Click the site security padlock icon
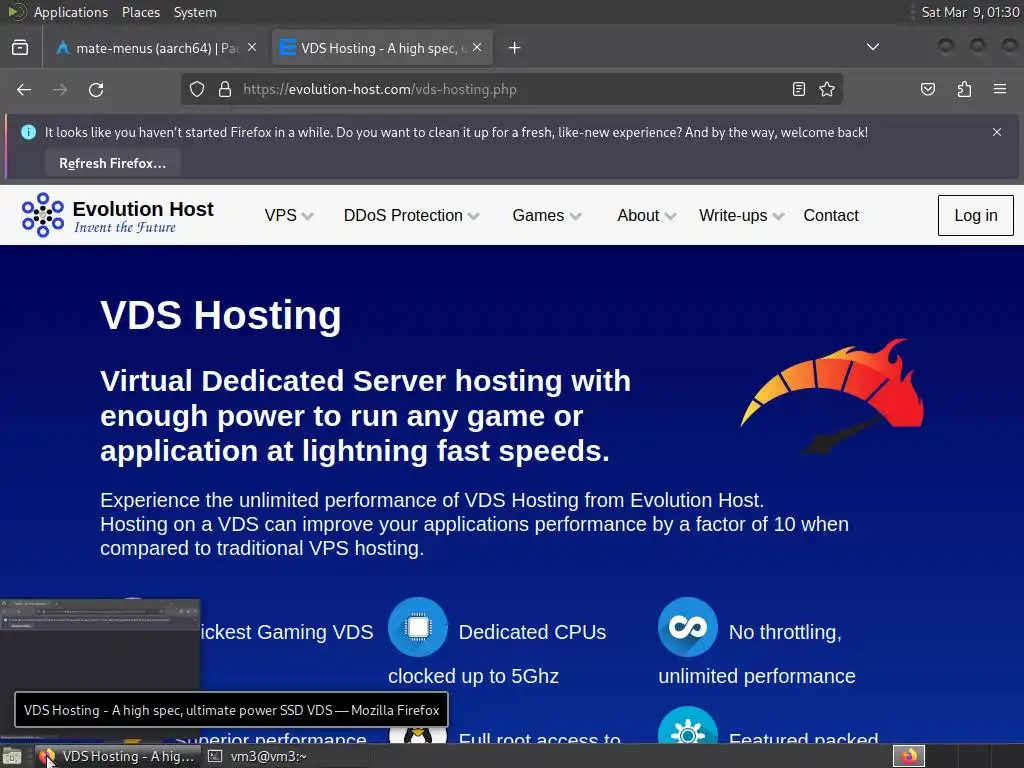The image size is (1024, 768). pos(225,89)
